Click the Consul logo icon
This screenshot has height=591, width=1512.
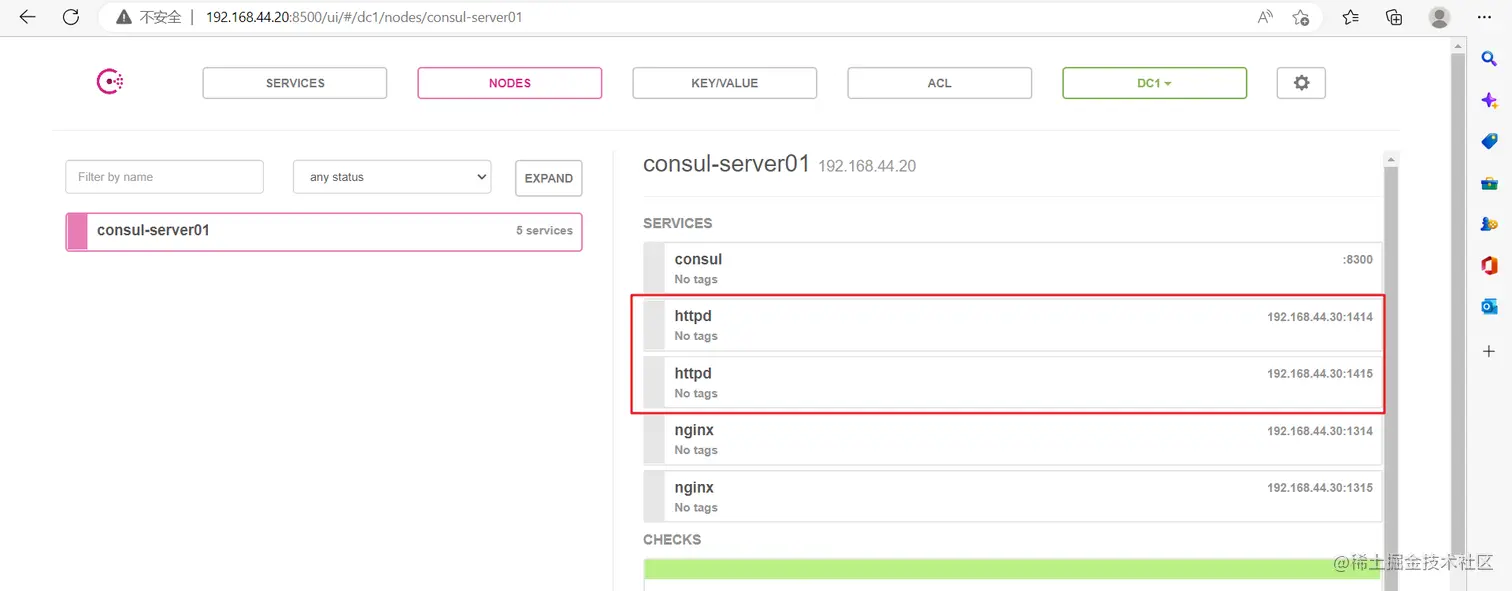tap(110, 82)
